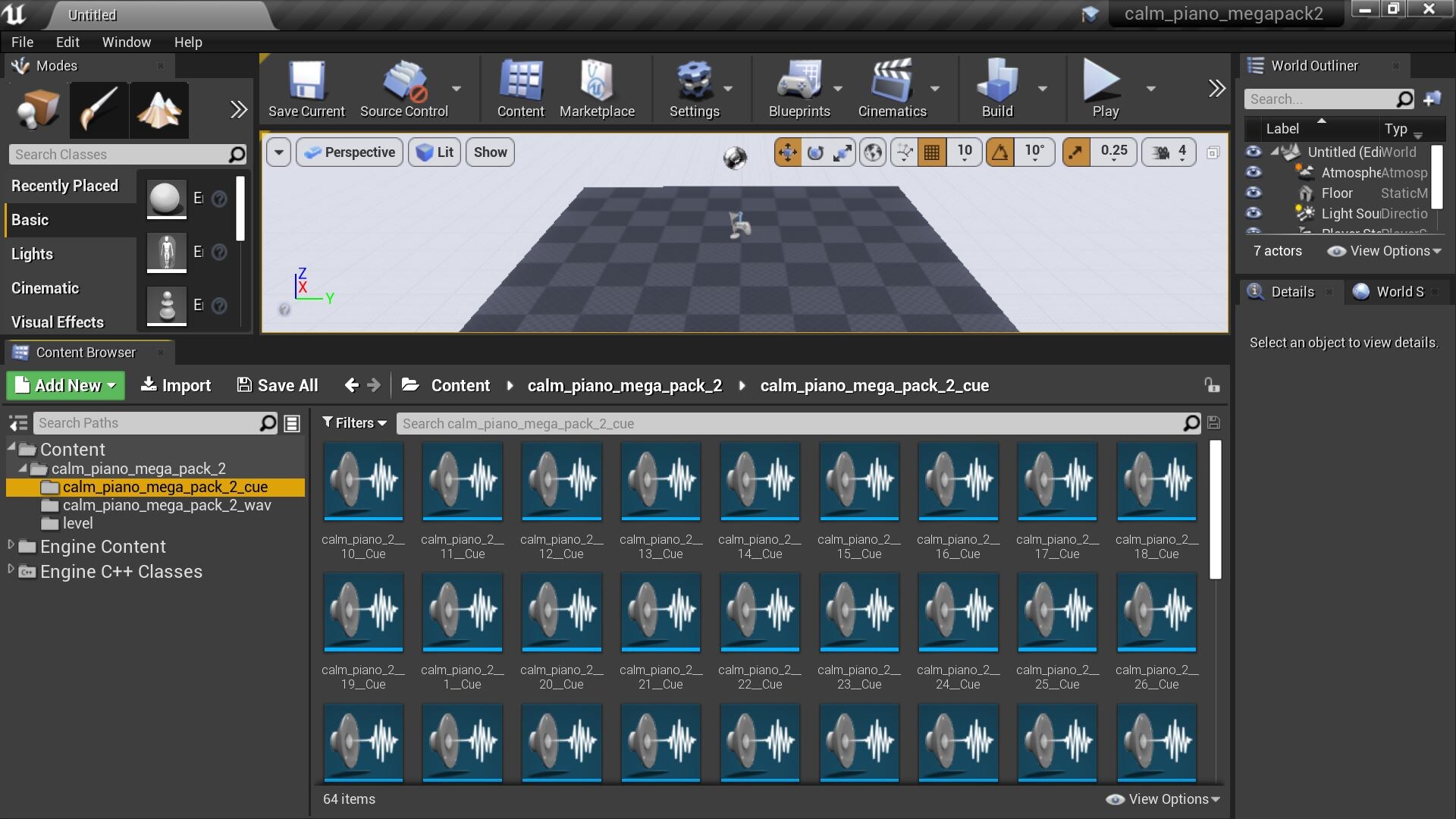Screen dimensions: 1456x819
Task: Click the Content Browser vertical scrollbar
Action: pyautogui.click(x=1215, y=510)
